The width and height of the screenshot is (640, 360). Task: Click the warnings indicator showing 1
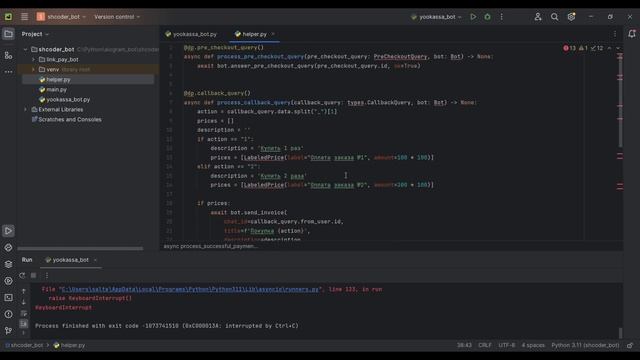583,48
